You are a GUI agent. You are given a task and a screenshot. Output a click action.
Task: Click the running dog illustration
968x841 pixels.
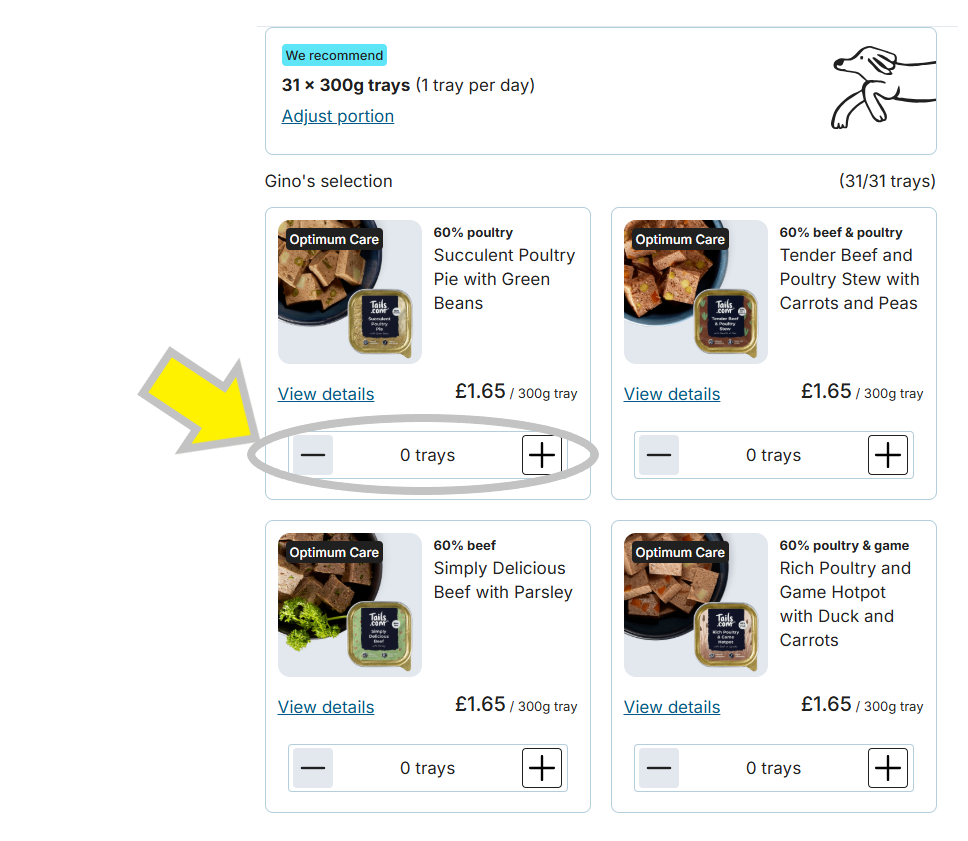[883, 87]
